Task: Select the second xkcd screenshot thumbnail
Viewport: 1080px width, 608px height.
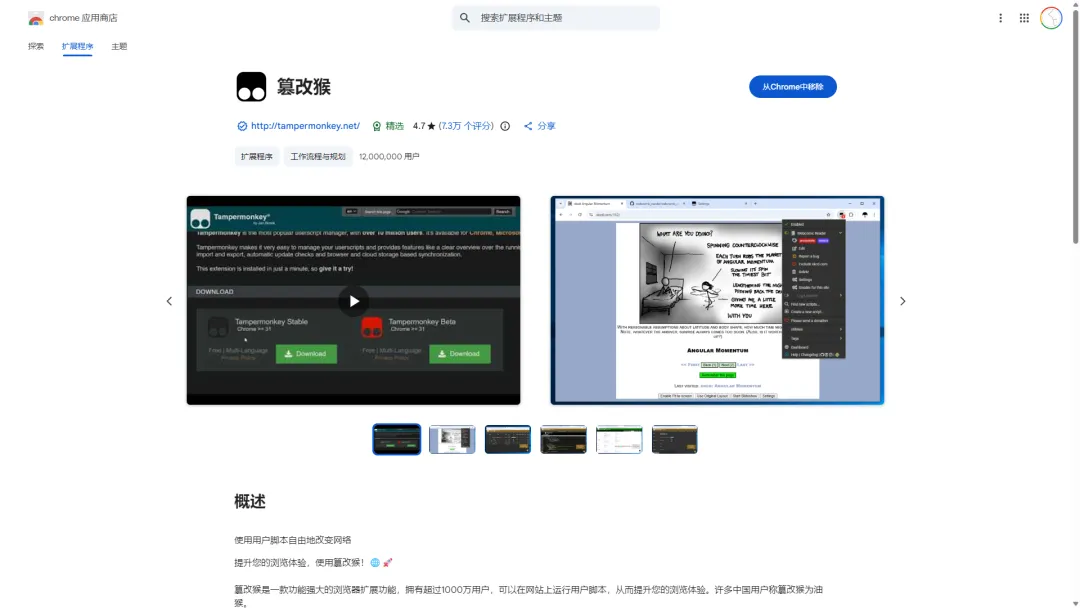Action: pyautogui.click(x=453, y=439)
